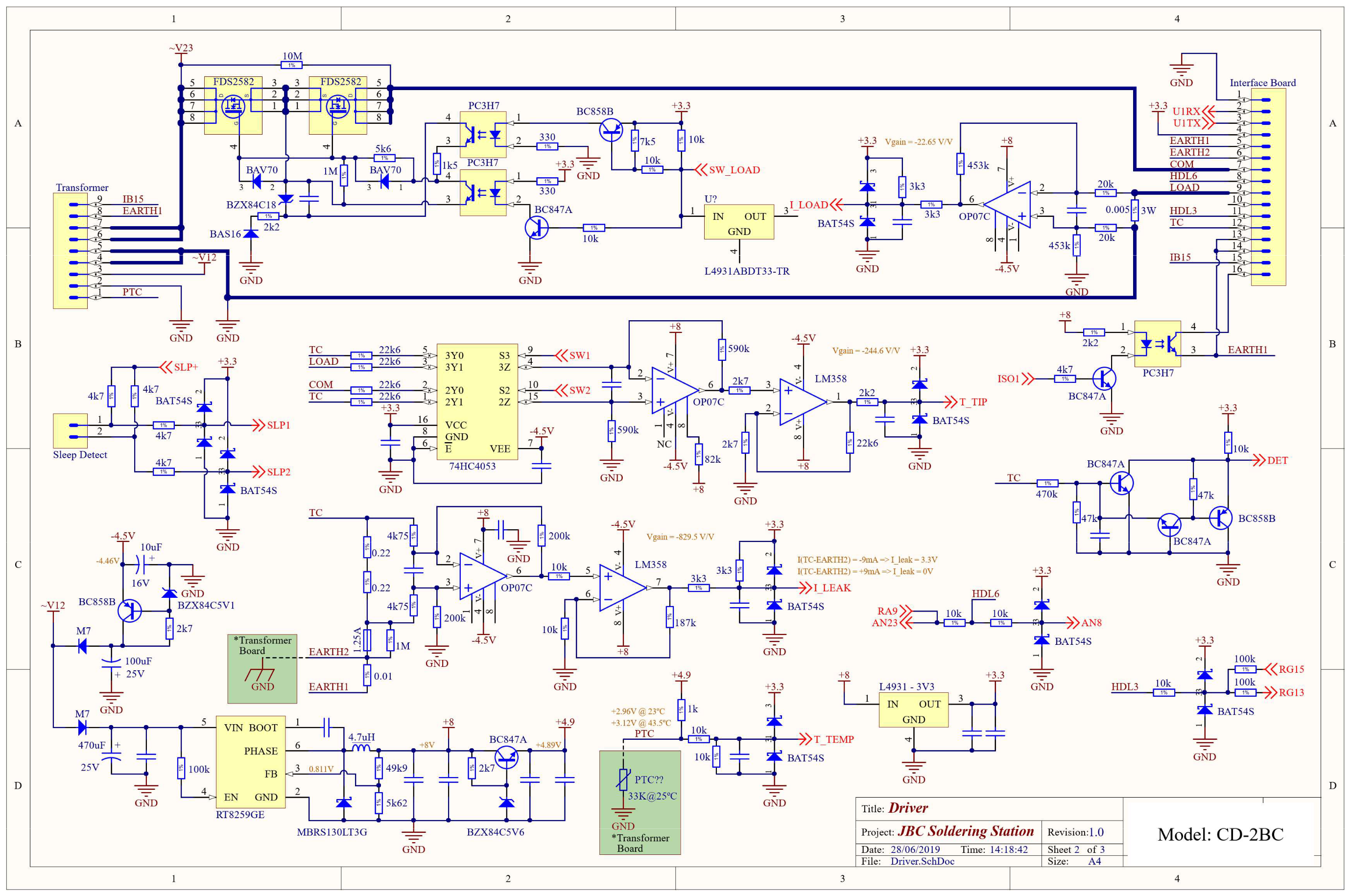Click the SW_LOAD port

click(727, 170)
